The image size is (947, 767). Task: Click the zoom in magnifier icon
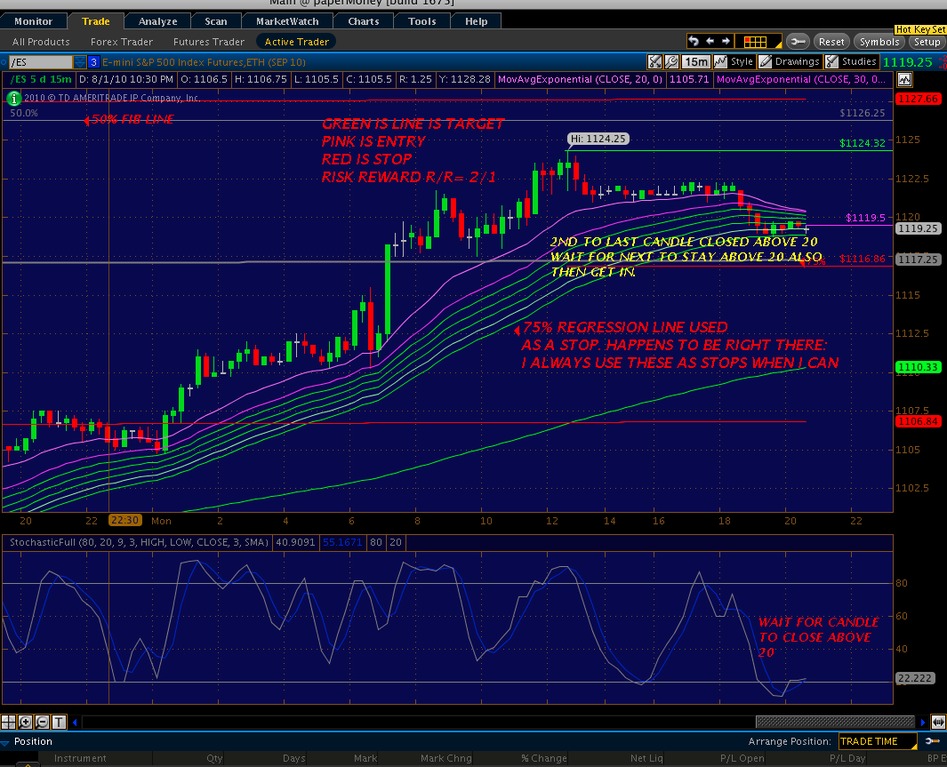tap(25, 722)
